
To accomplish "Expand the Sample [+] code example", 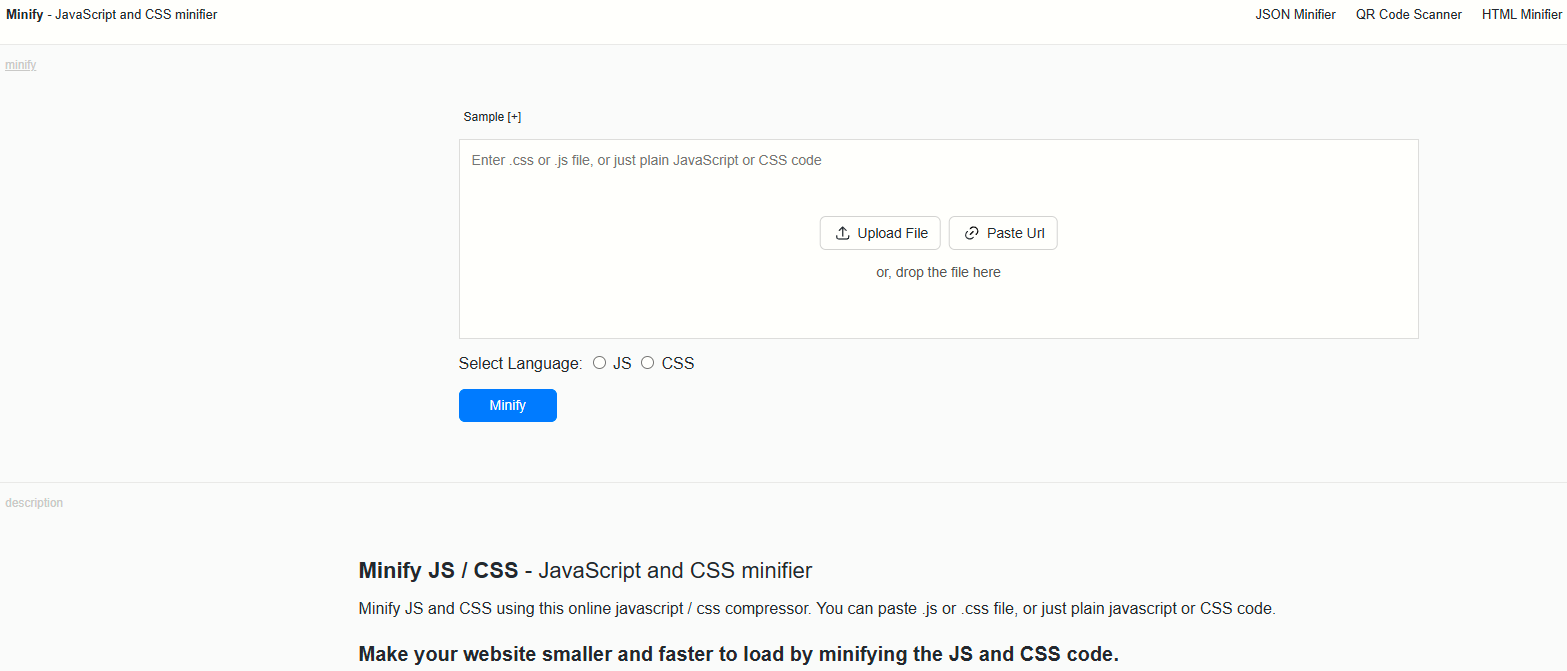I will coord(492,116).
